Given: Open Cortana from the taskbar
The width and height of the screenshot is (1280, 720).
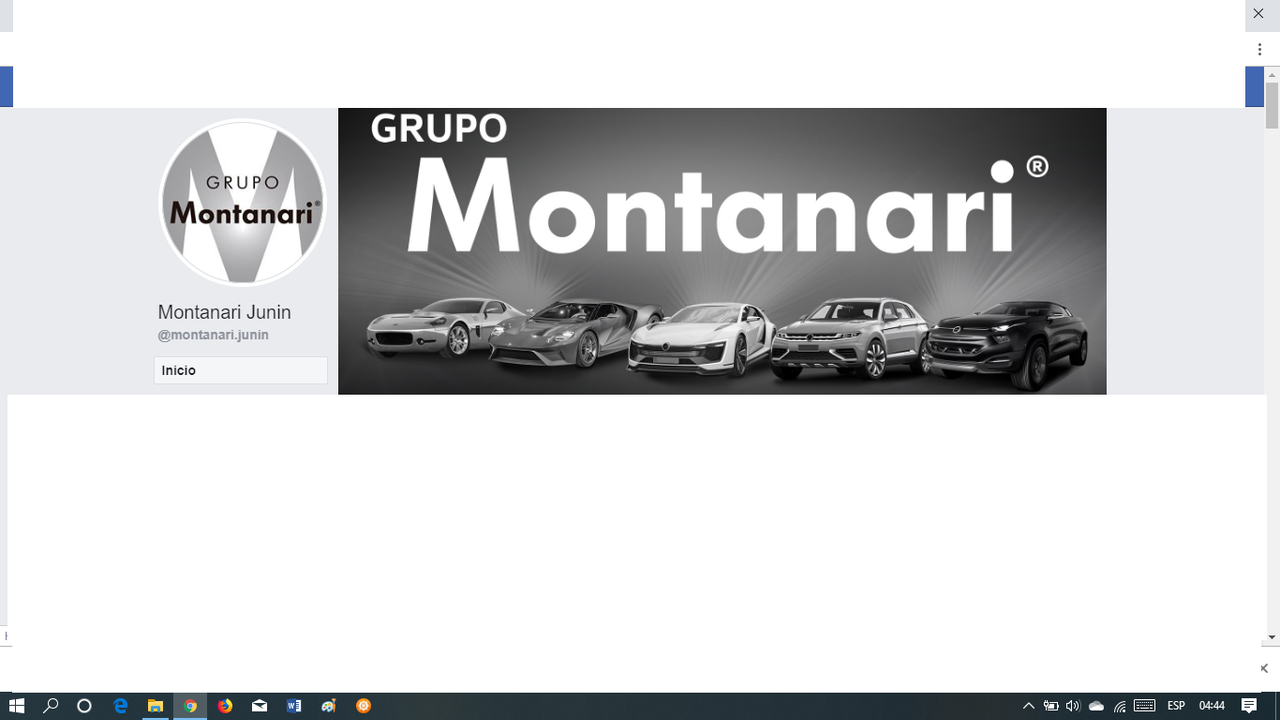Looking at the screenshot, I should 84,706.
